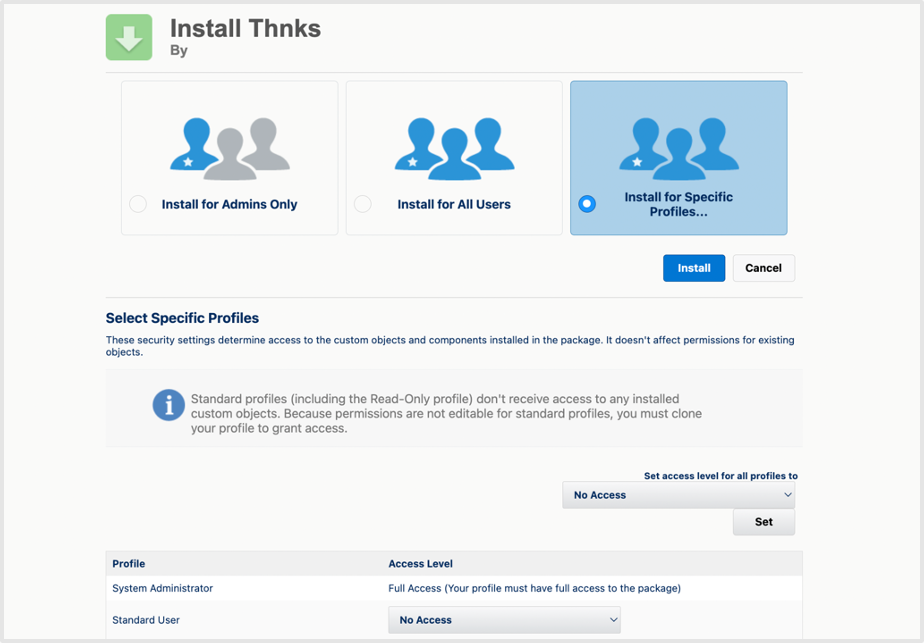Viewport: 924px width, 644px height.
Task: Click the Set button
Action: (x=763, y=521)
